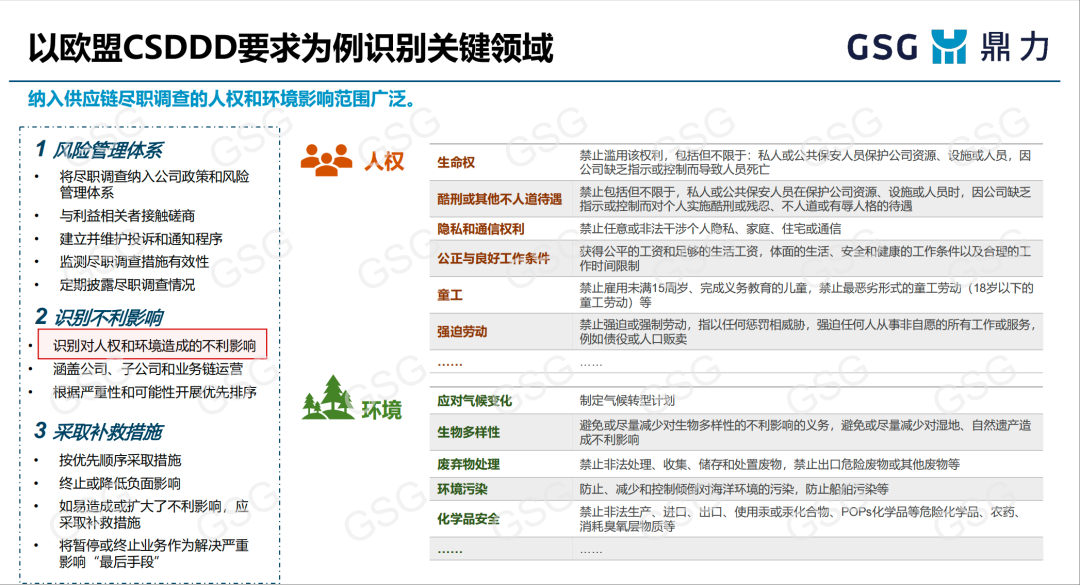This screenshot has height=585, width=1080.
Task: Click the 3 采取补救措施 section heading
Action: (98, 432)
